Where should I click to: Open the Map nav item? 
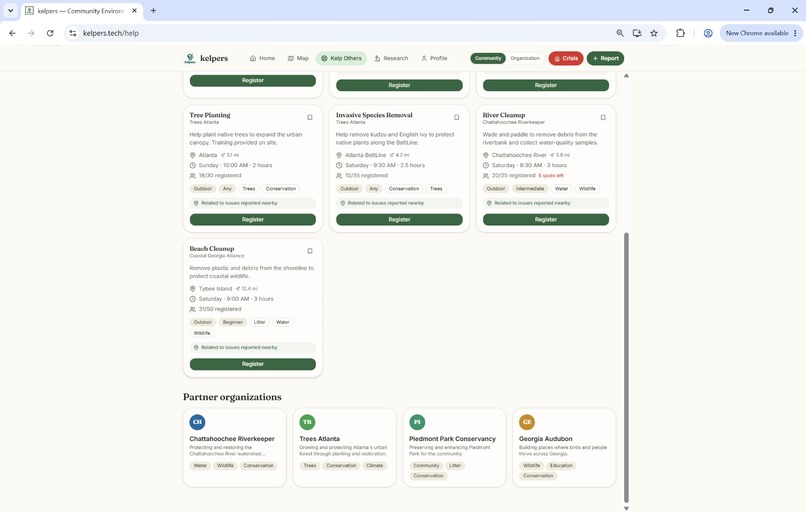click(x=298, y=58)
